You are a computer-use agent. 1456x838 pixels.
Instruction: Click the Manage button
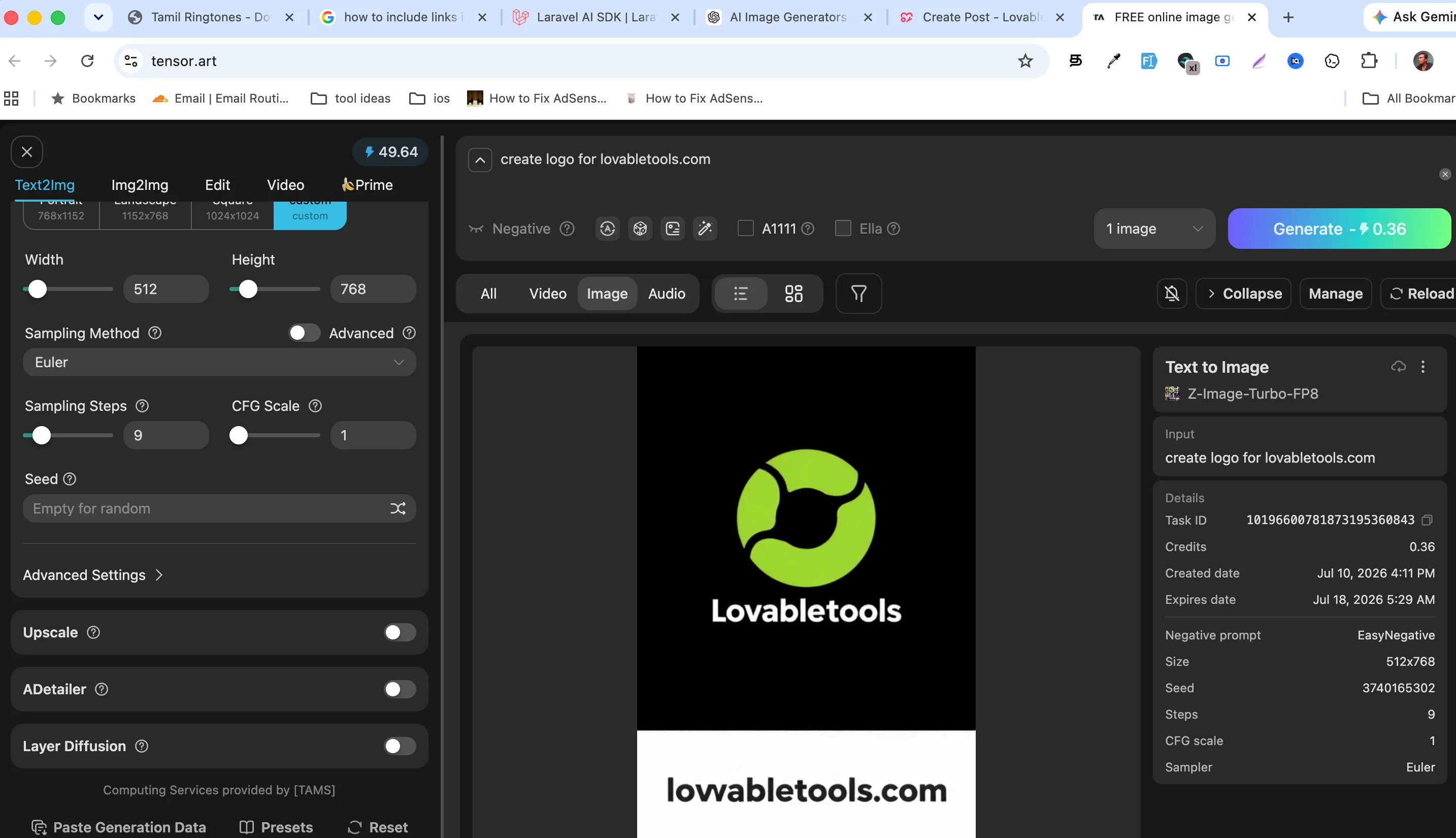click(1335, 294)
